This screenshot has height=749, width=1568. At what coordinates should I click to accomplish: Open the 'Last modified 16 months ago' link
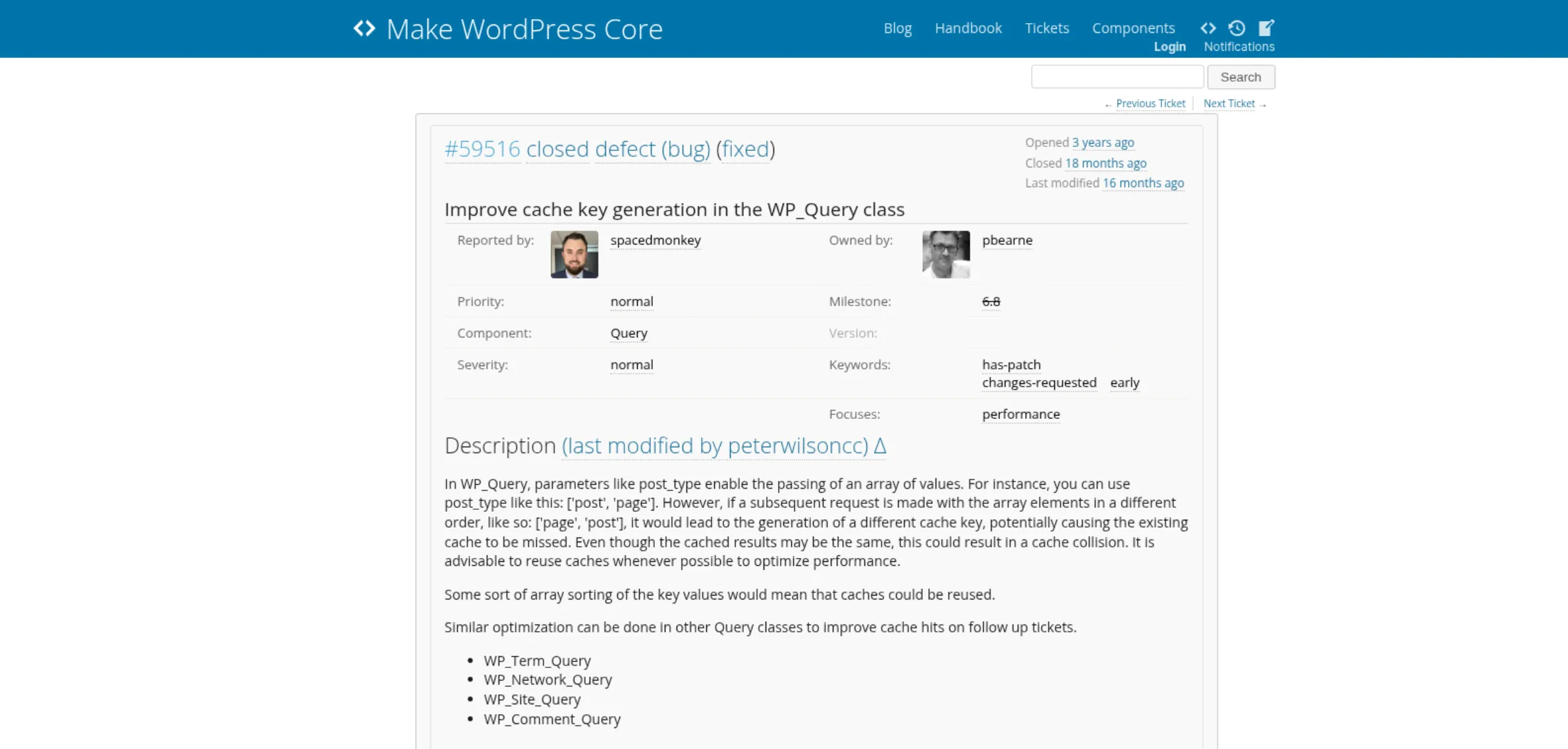click(x=1143, y=182)
